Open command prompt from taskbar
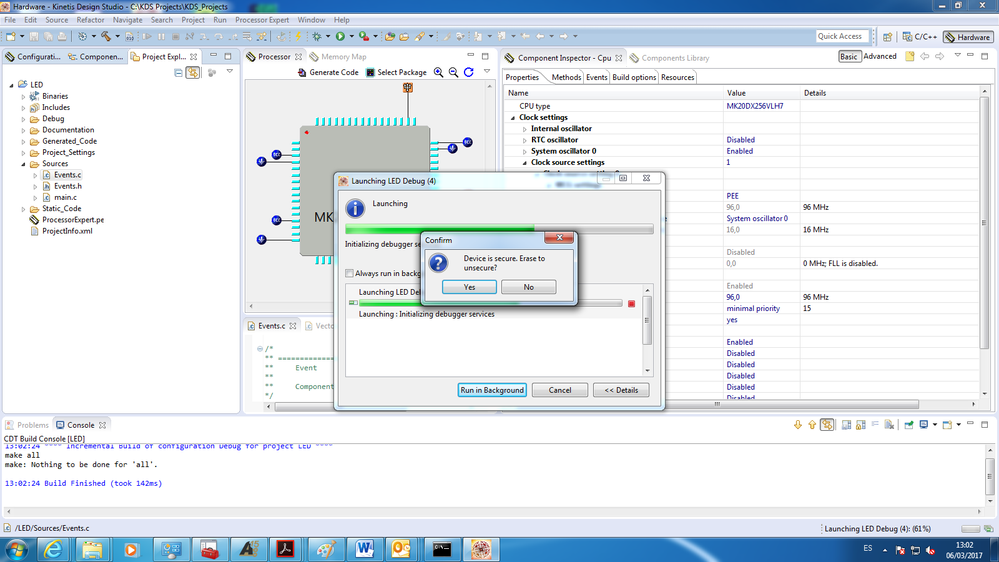 442,549
